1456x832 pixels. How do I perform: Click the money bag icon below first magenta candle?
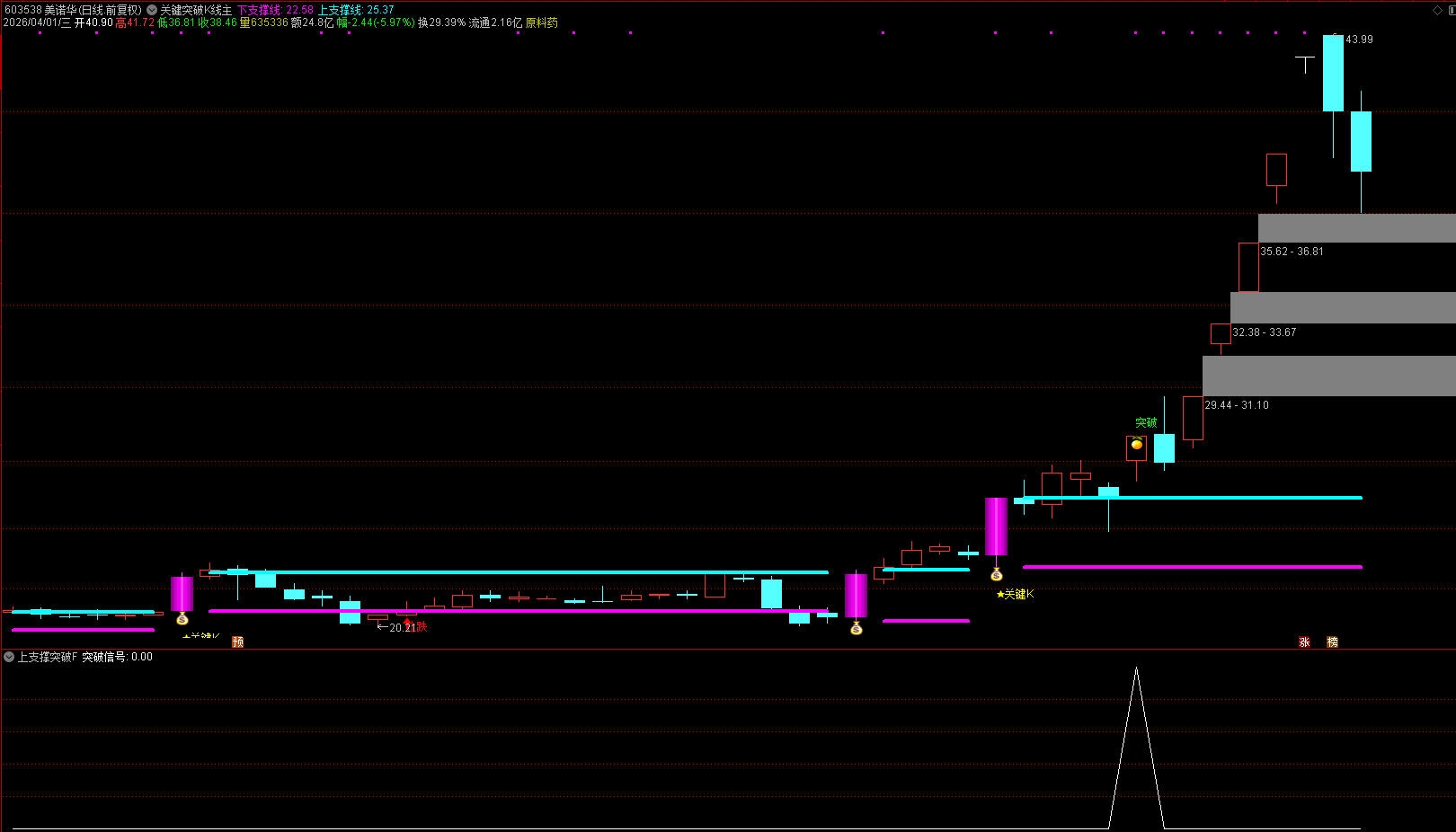click(x=182, y=618)
